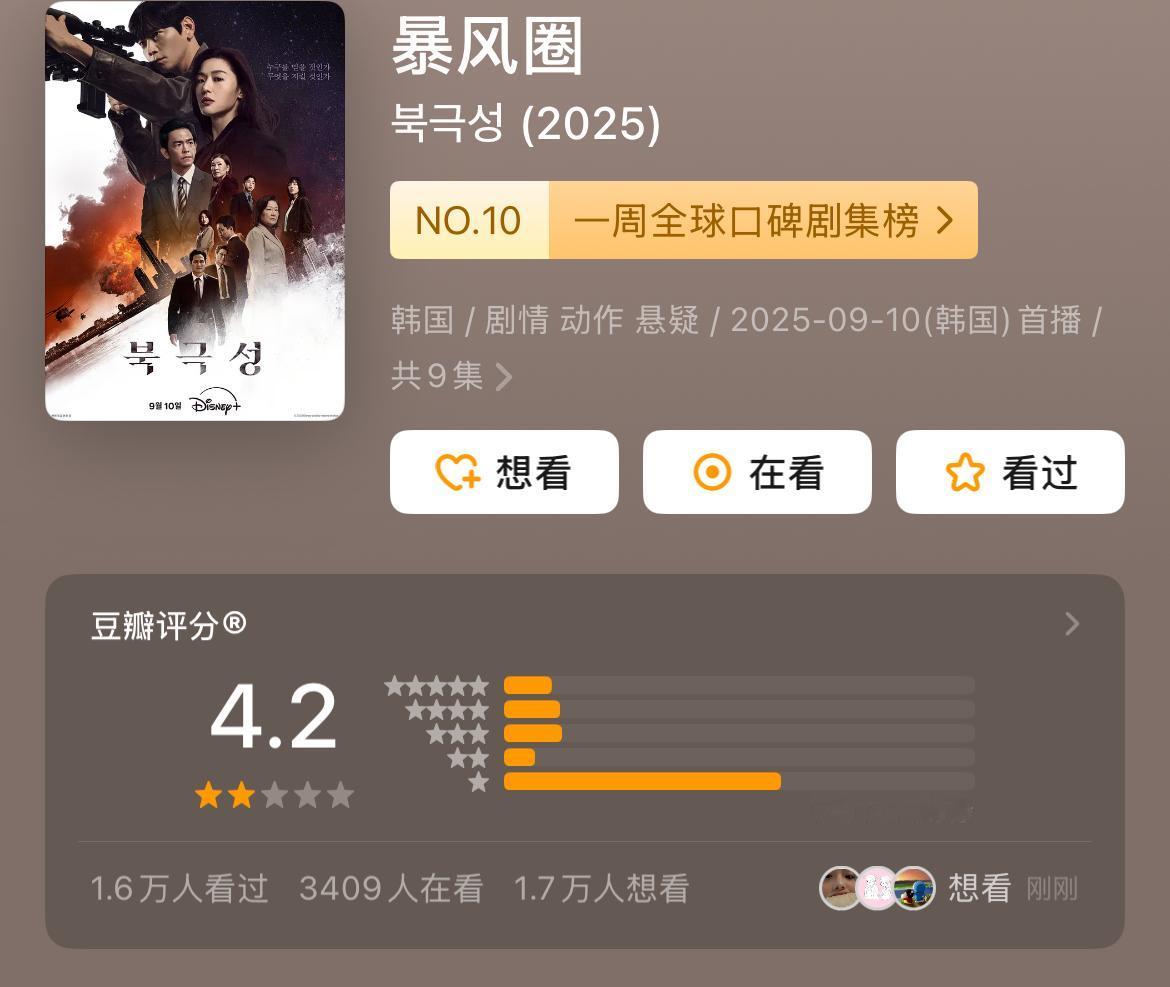Open the 3409人在看 list

point(391,889)
